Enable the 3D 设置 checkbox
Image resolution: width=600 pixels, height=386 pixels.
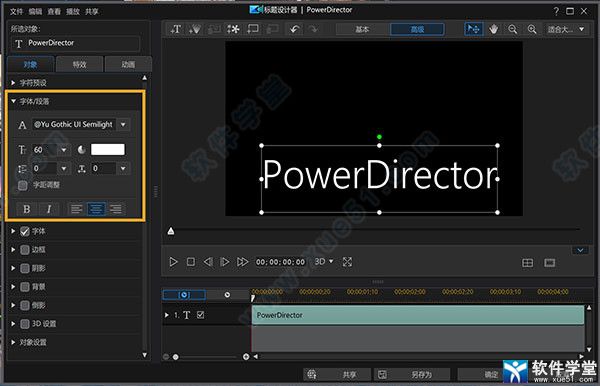pyautogui.click(x=25, y=324)
